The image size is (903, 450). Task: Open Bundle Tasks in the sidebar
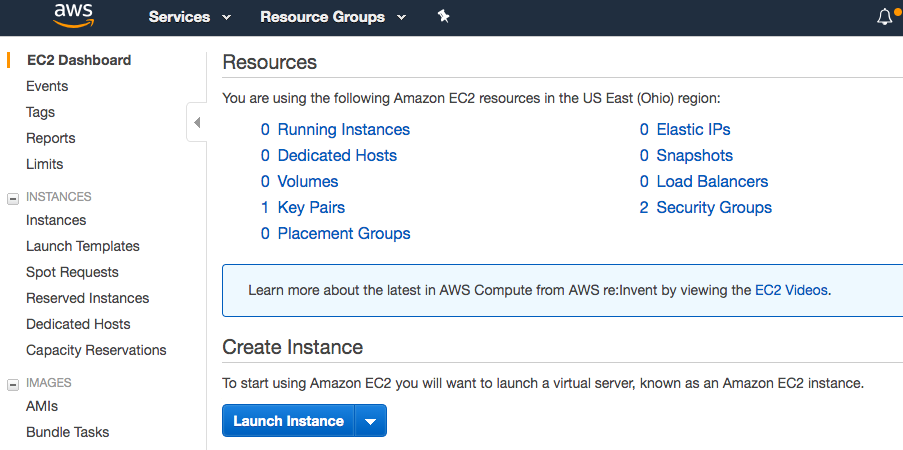(67, 432)
